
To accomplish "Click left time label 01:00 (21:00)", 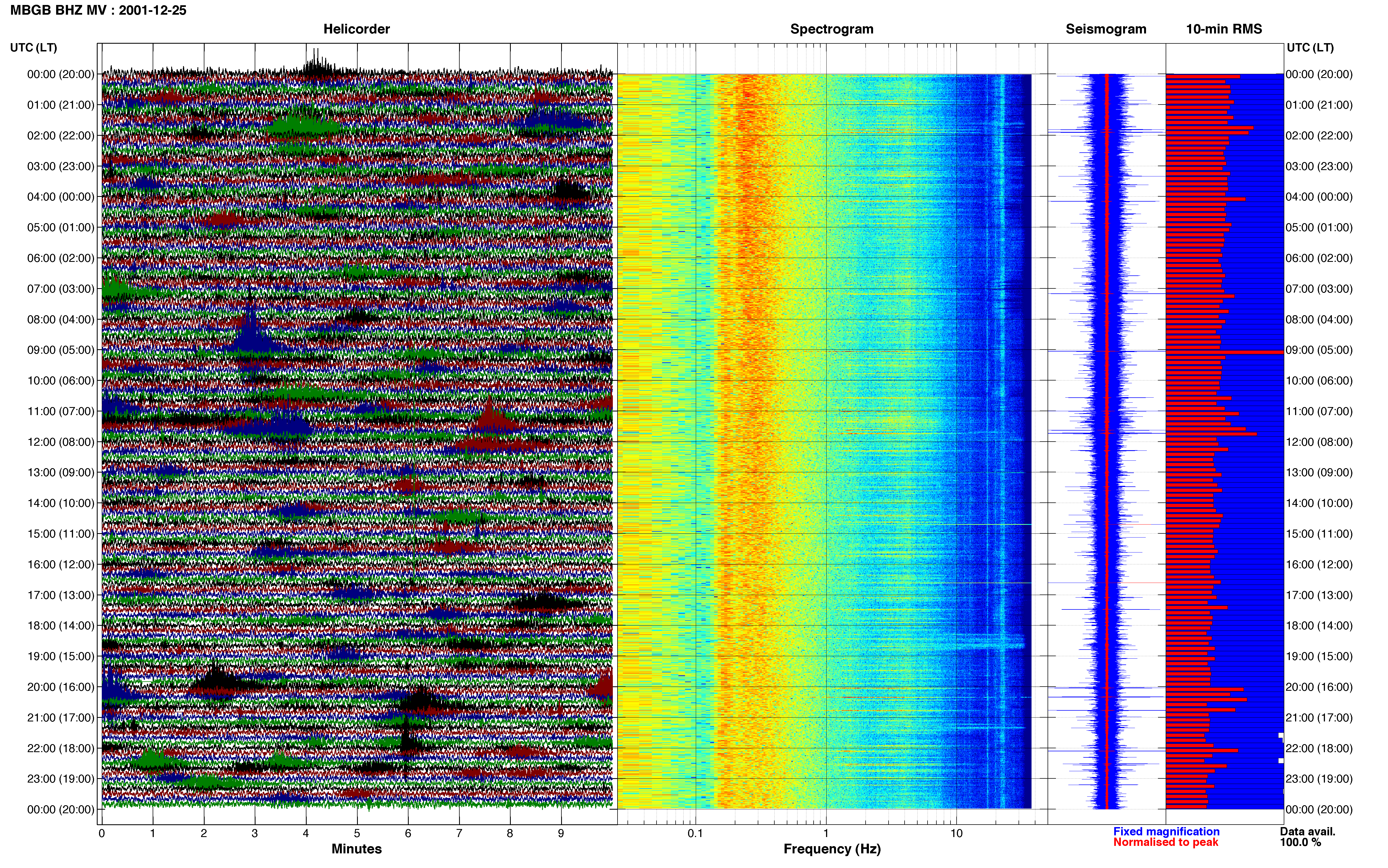I will click(61, 105).
